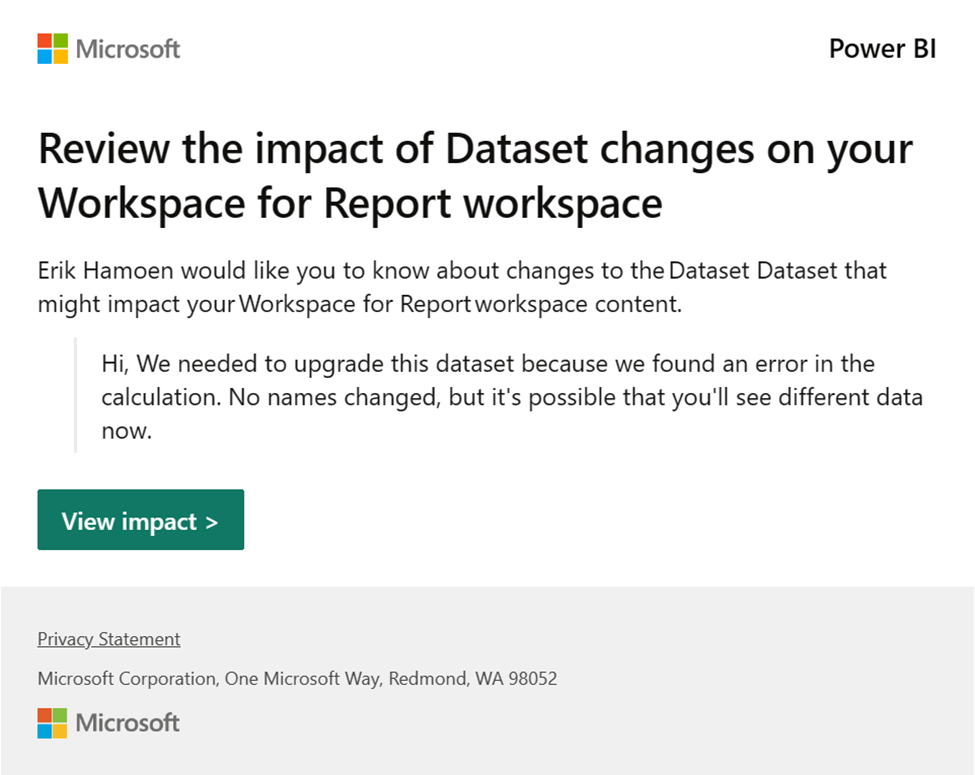Click the Microsoft four-square logo in the footer
975x775 pixels.
(52, 722)
